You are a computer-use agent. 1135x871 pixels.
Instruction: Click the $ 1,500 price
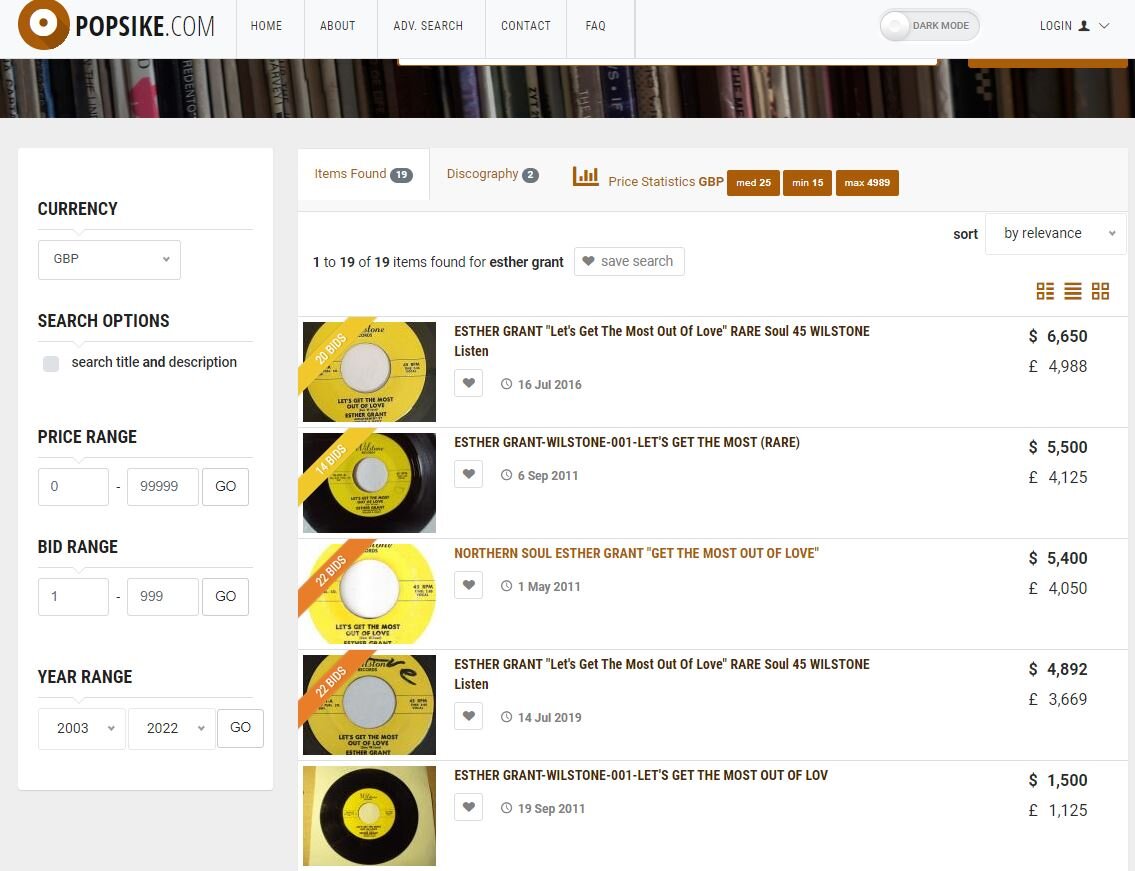1058,780
